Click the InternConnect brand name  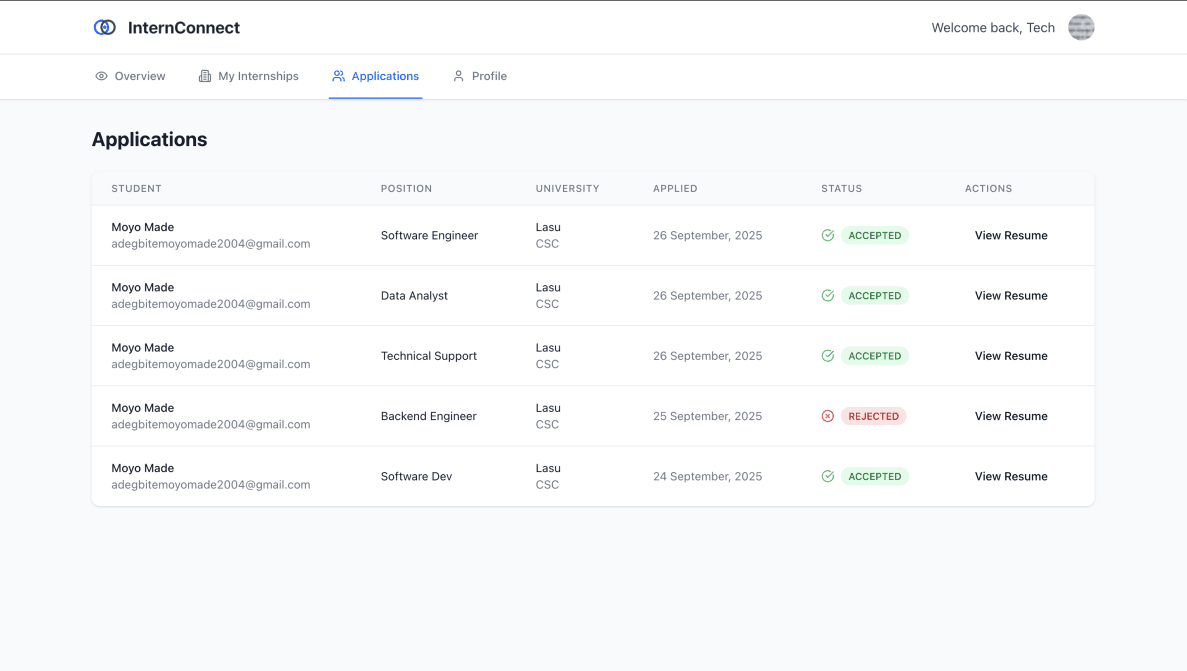(184, 28)
